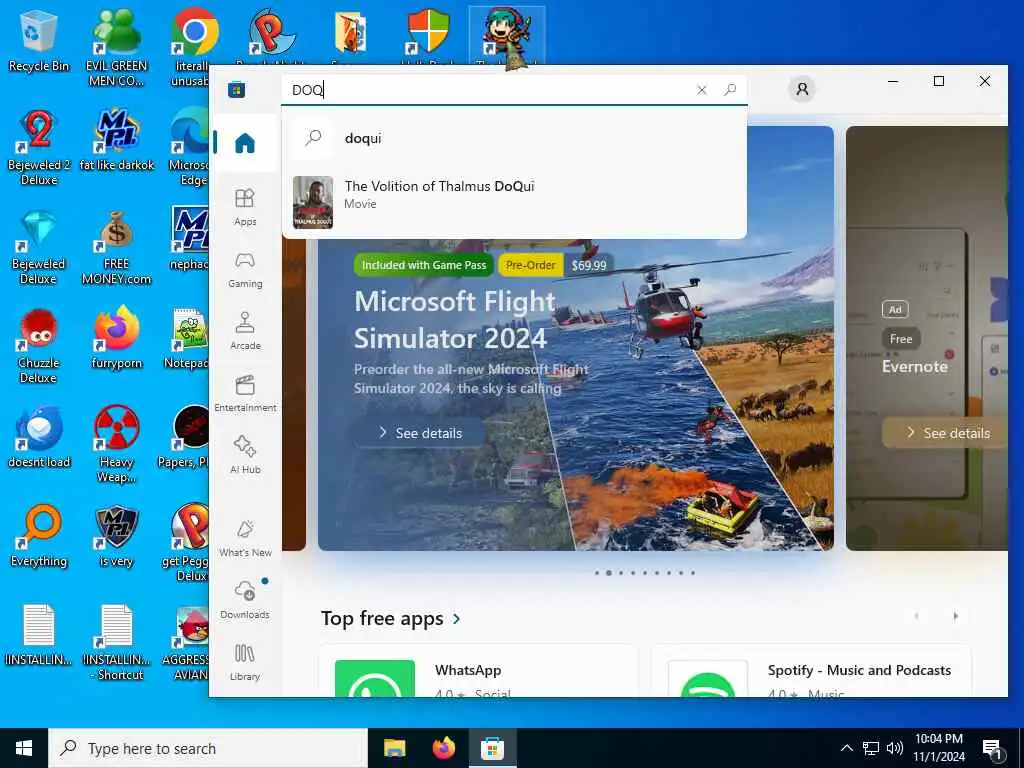Open Bejeweled 2 Deluxe desktop shortcut
The image size is (1024, 768).
pyautogui.click(x=39, y=148)
